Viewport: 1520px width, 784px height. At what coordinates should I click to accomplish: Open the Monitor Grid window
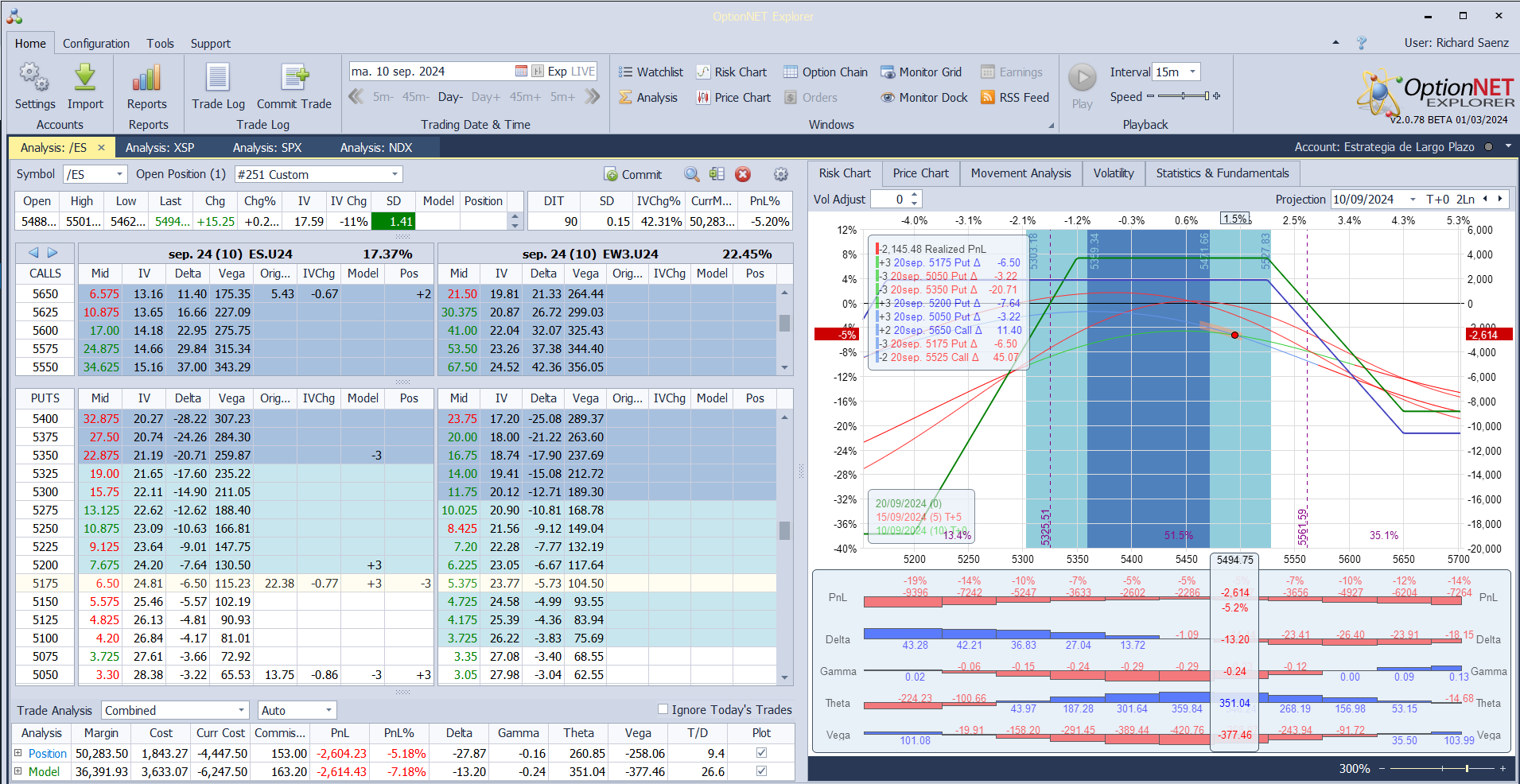(x=921, y=72)
